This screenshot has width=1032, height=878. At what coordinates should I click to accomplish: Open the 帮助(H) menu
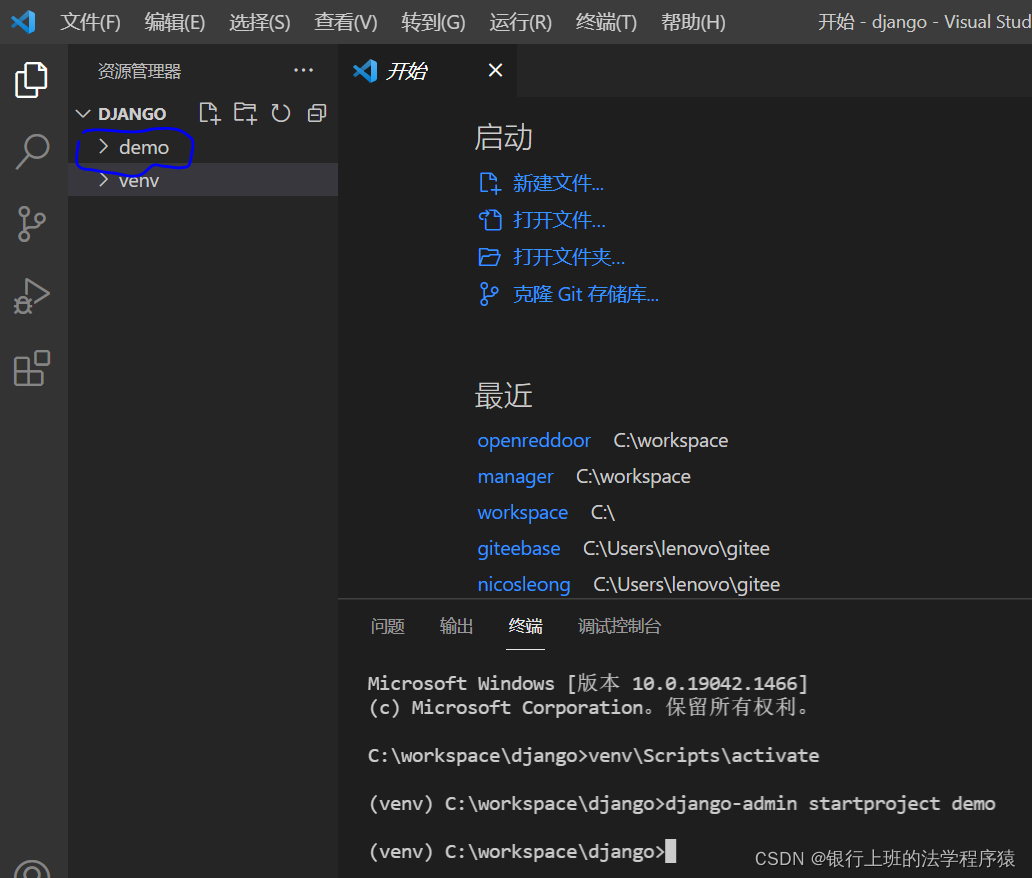pos(693,22)
